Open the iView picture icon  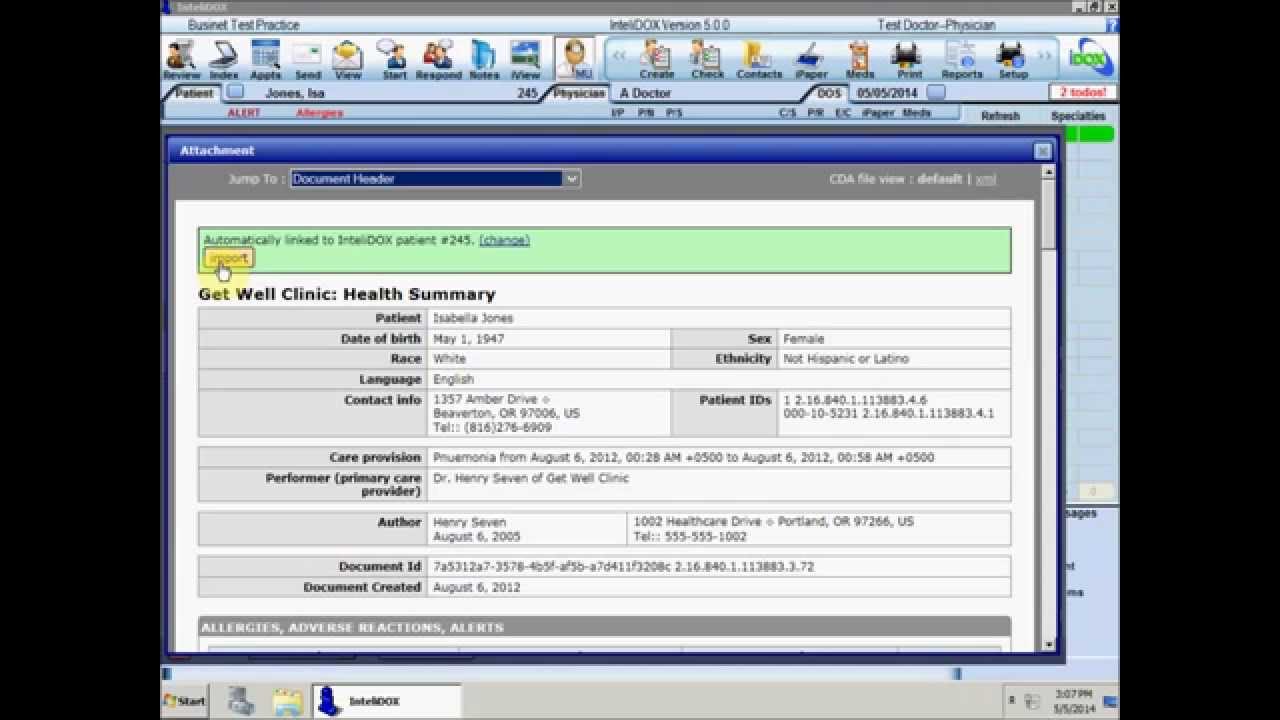pyautogui.click(x=525, y=59)
